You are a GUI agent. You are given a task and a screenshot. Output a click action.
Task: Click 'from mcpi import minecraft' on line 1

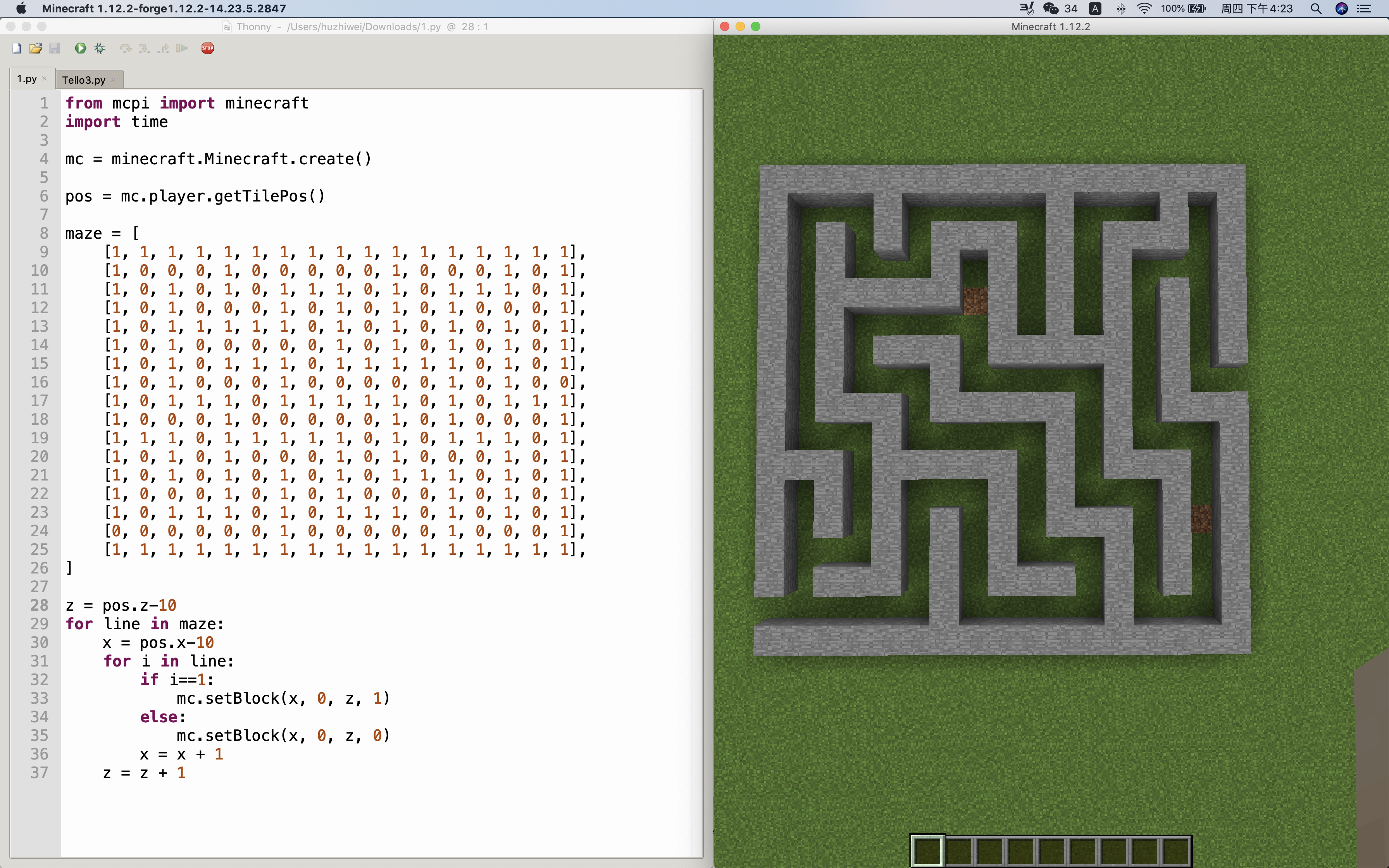(187, 103)
